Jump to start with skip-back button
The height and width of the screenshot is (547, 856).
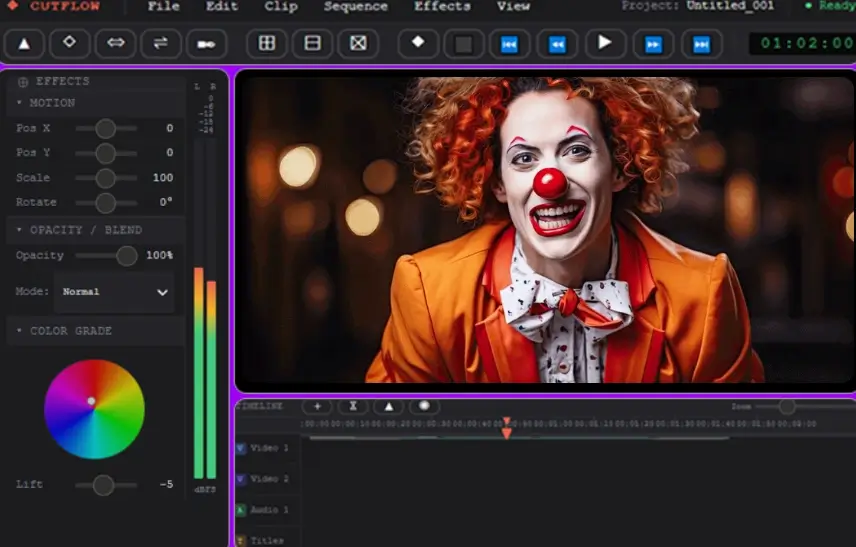(509, 44)
